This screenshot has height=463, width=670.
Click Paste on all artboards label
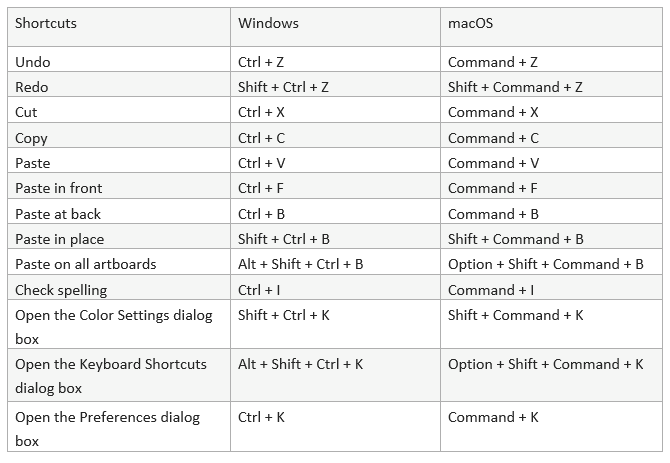(85, 264)
